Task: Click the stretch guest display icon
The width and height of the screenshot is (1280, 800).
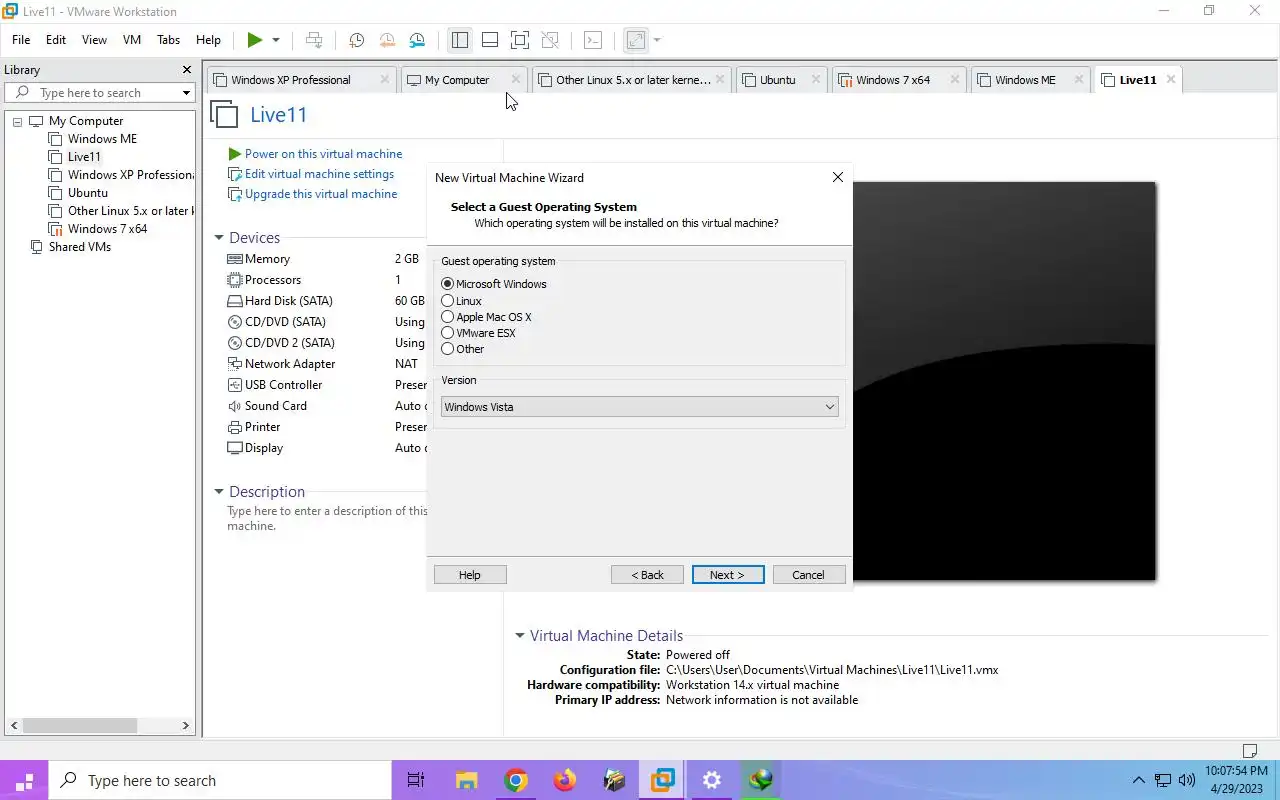Action: (636, 40)
